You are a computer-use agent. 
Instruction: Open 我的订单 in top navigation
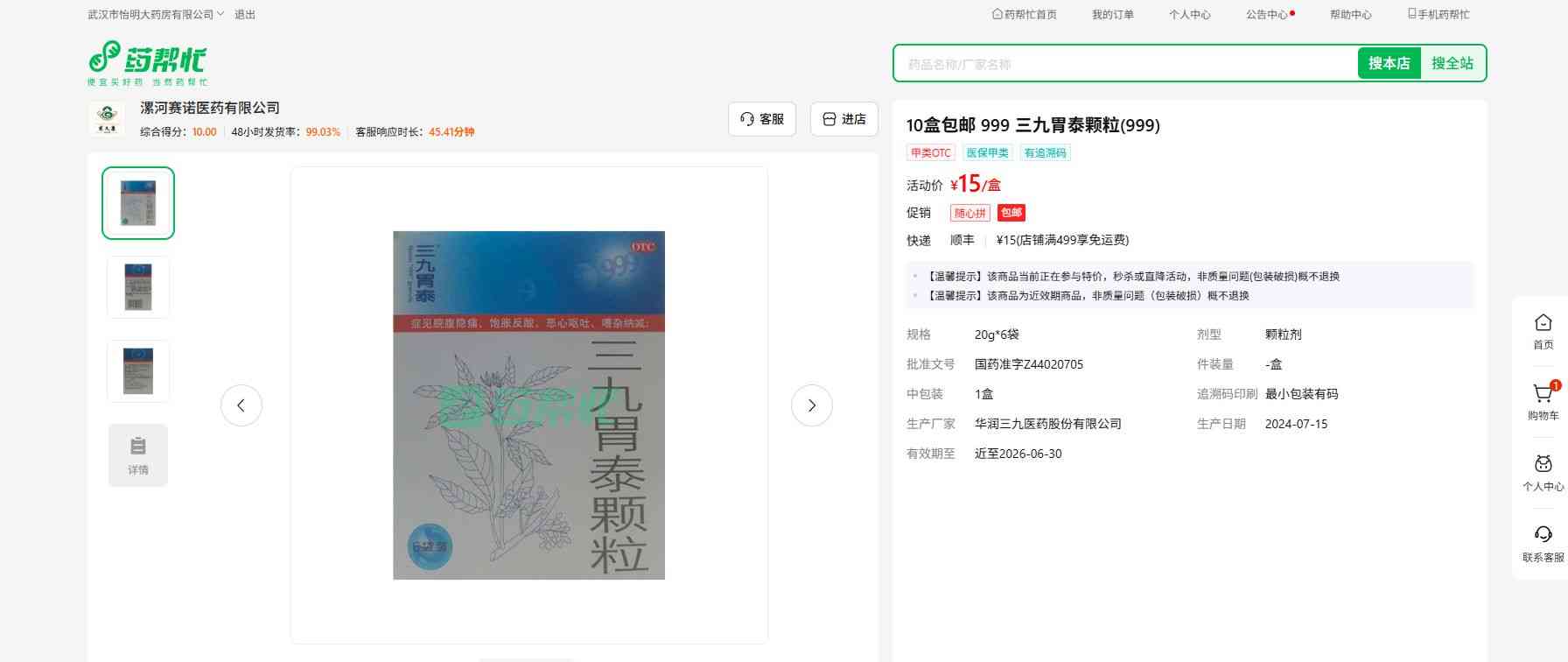point(1112,15)
